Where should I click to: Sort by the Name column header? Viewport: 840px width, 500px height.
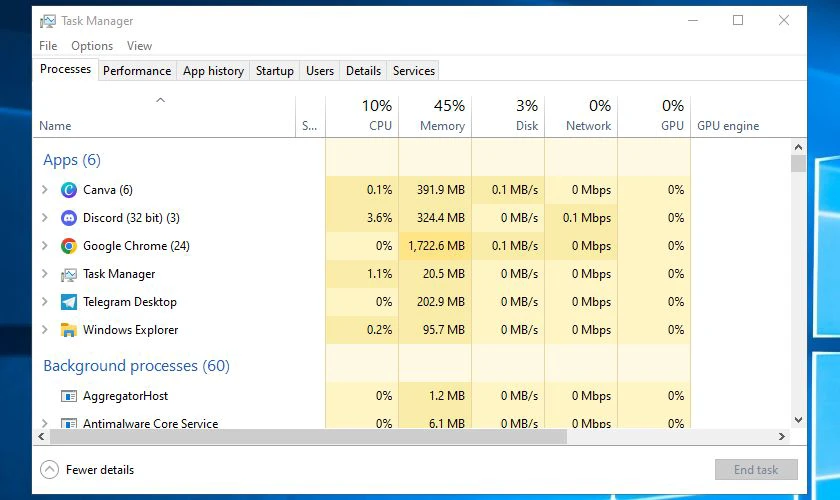(164, 116)
